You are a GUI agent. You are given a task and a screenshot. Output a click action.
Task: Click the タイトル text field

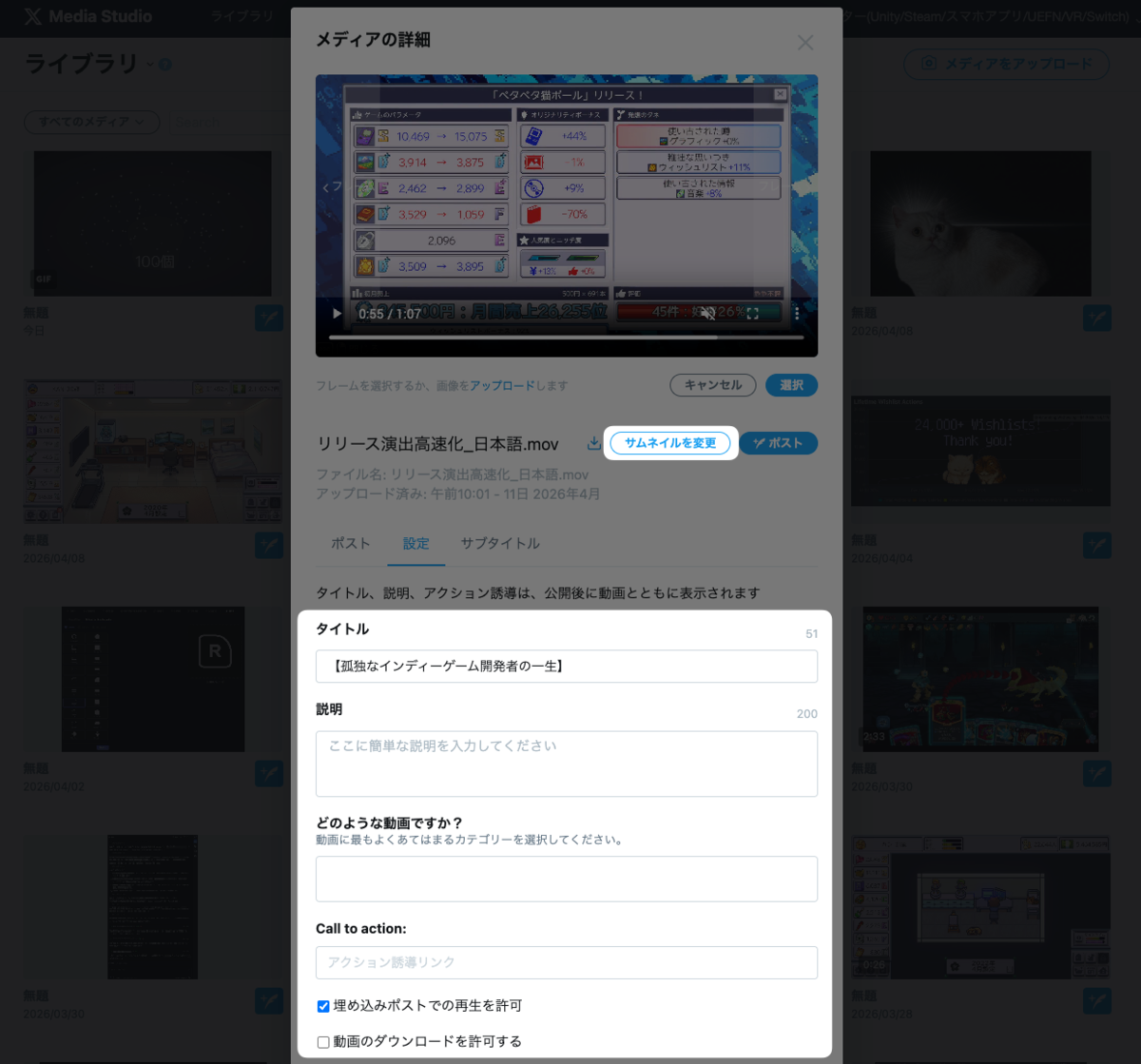pyautogui.click(x=567, y=667)
